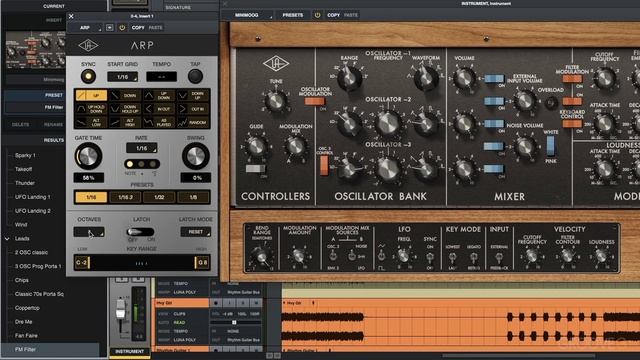Toggle the OSC 3 Control switch
This screenshot has width=640, height=360.
click(324, 165)
